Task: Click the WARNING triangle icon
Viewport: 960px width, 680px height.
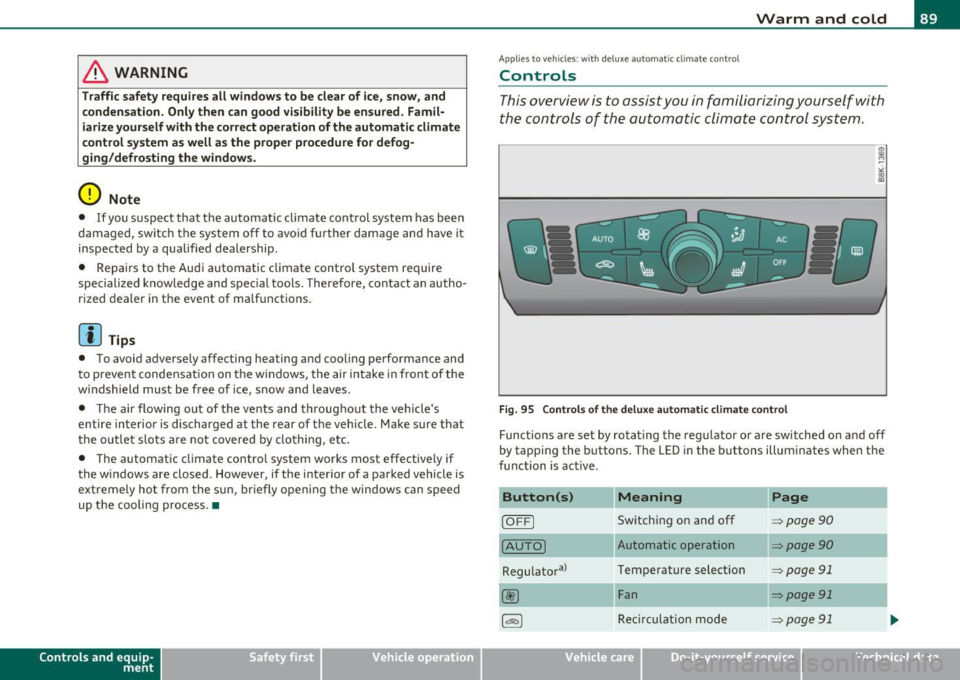Action: click(x=95, y=73)
